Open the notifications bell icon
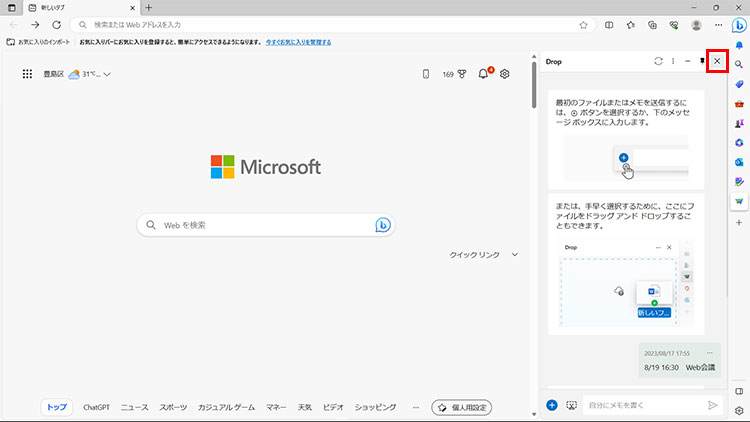The height and width of the screenshot is (422, 750). point(484,74)
